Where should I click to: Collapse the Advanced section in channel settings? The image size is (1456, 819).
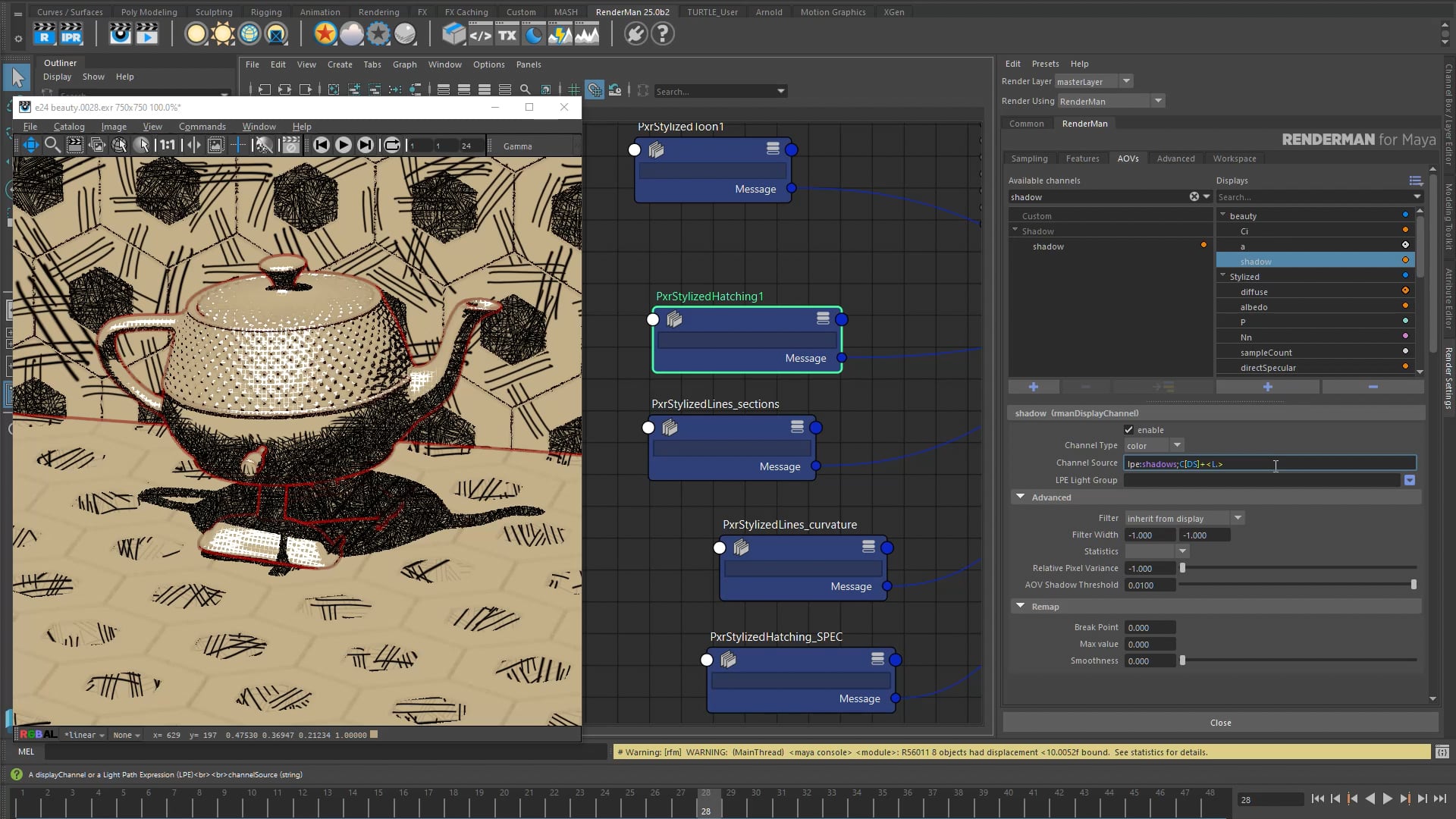pos(1021,497)
